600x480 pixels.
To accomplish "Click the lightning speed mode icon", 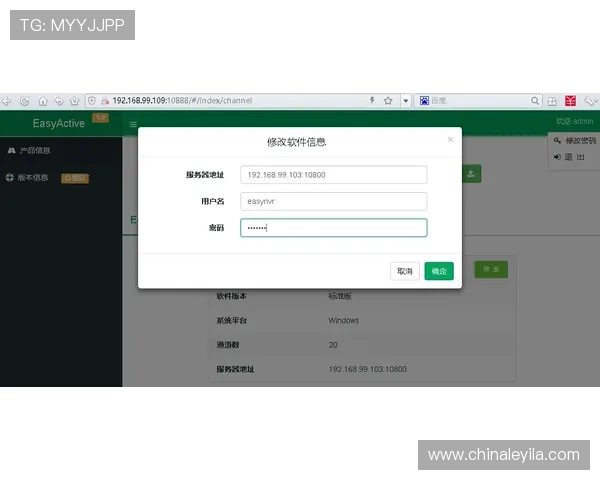I will [x=372, y=100].
